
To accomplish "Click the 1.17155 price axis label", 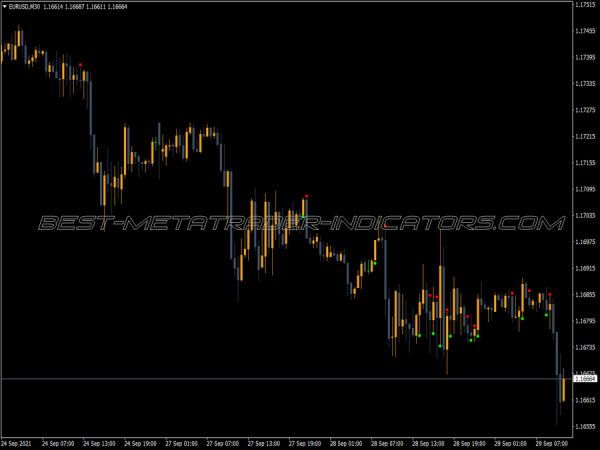I will point(585,163).
